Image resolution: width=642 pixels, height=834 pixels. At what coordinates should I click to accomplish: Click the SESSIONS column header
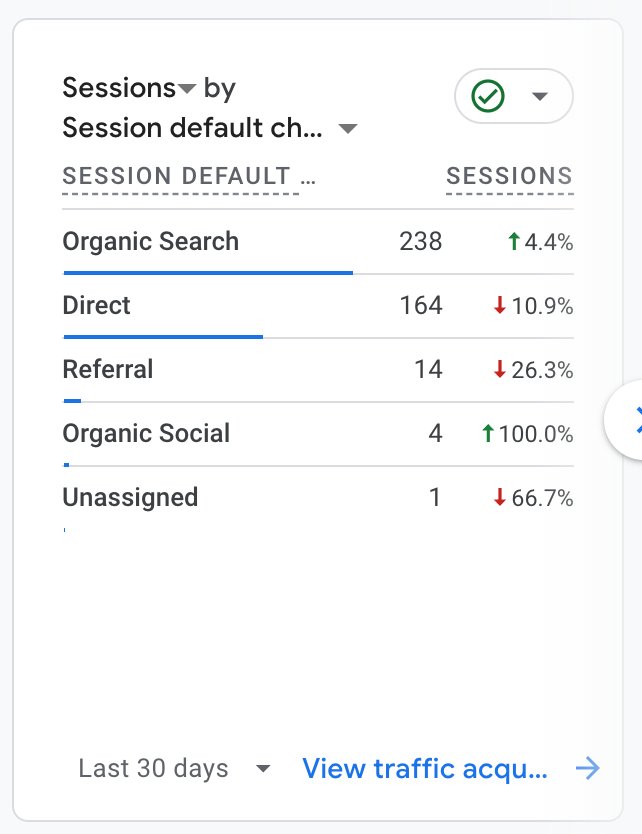click(x=509, y=177)
